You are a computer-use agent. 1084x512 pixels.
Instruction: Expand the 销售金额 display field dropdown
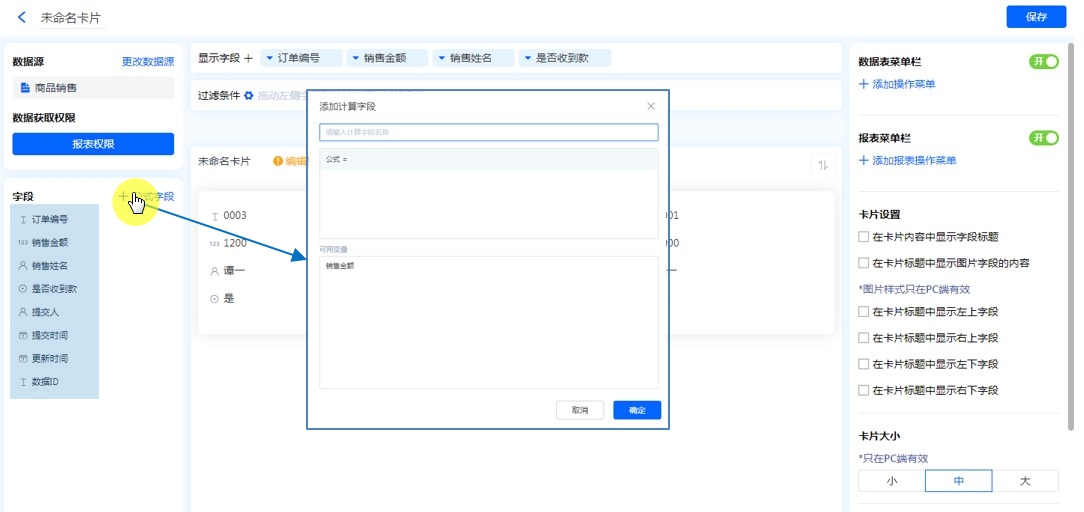coord(387,58)
